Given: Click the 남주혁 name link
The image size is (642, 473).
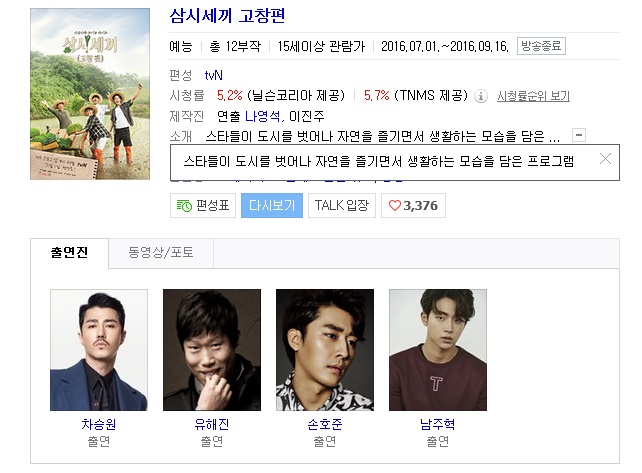Looking at the screenshot, I should pyautogui.click(x=438, y=424).
